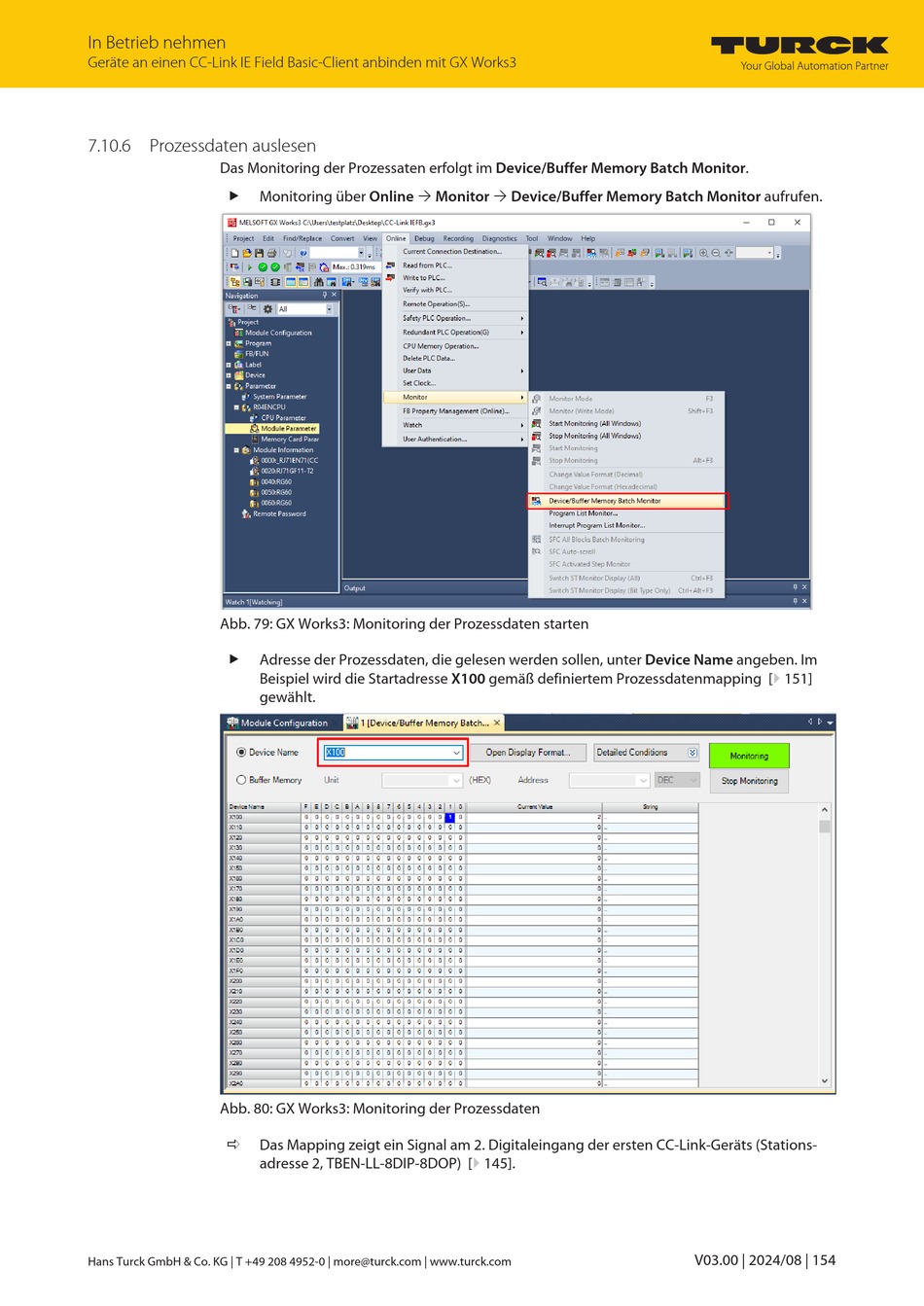Click the Open folder toolbar icon
The width and height of the screenshot is (924, 1306).
[247, 253]
